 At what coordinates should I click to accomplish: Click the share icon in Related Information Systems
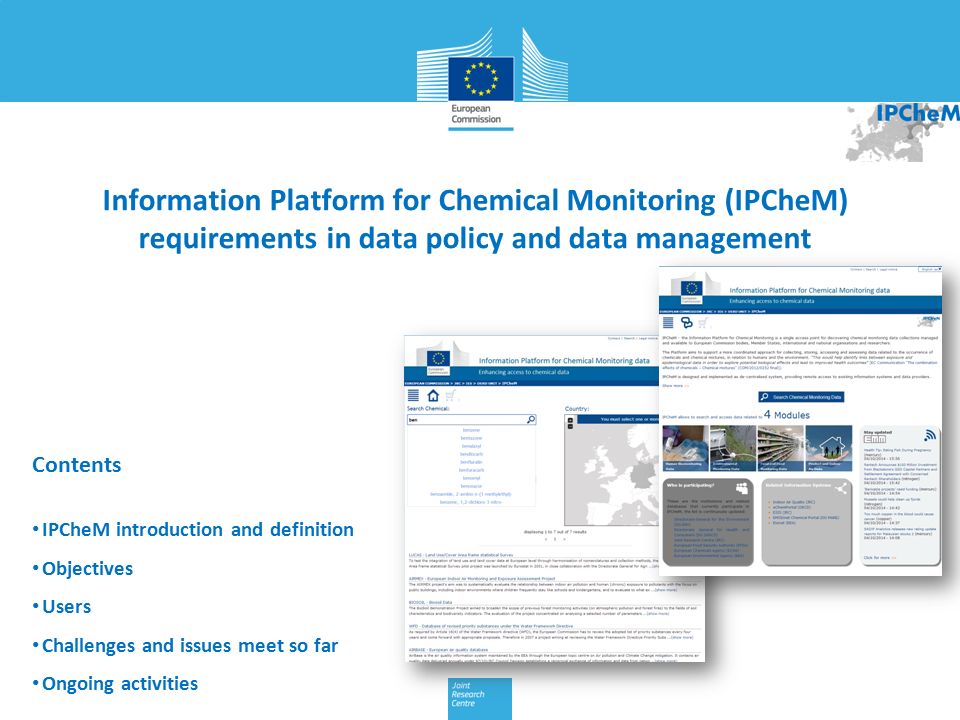841,488
